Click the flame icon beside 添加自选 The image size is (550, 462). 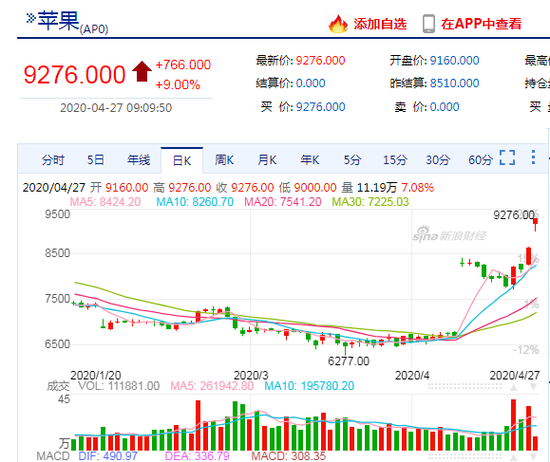pos(338,24)
